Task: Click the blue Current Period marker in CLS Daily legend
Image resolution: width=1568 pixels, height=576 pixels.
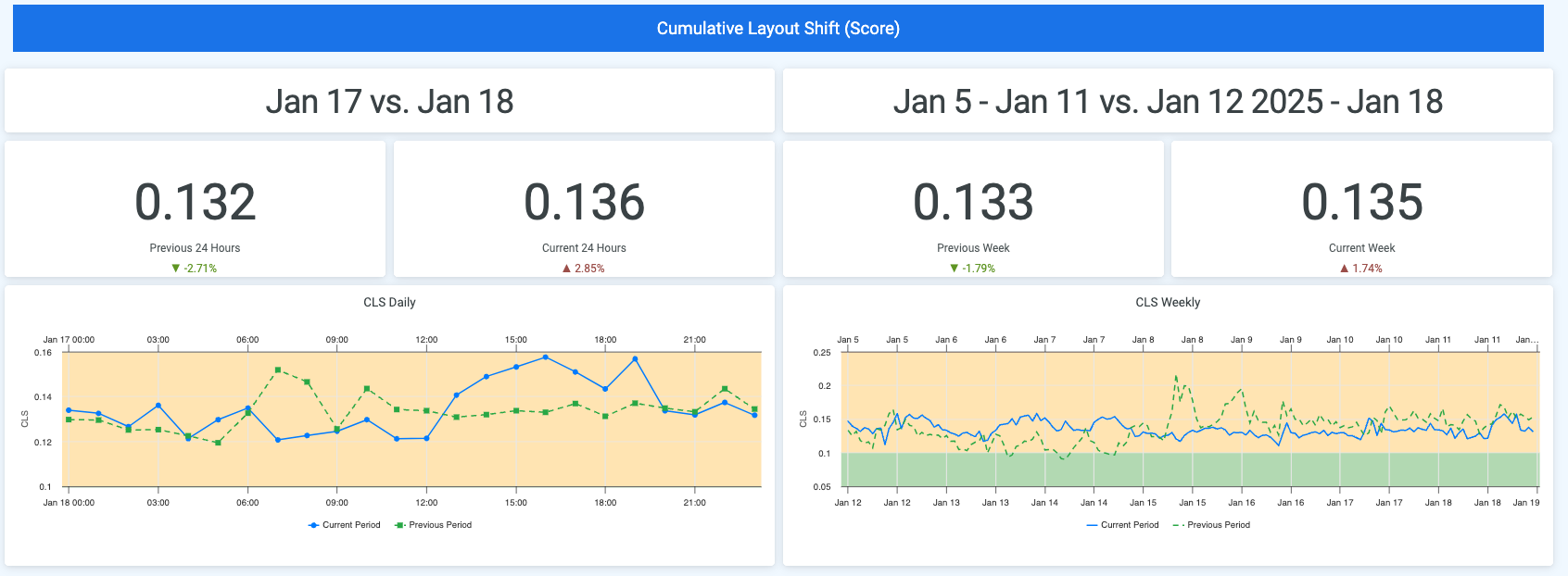Action: 313,525
